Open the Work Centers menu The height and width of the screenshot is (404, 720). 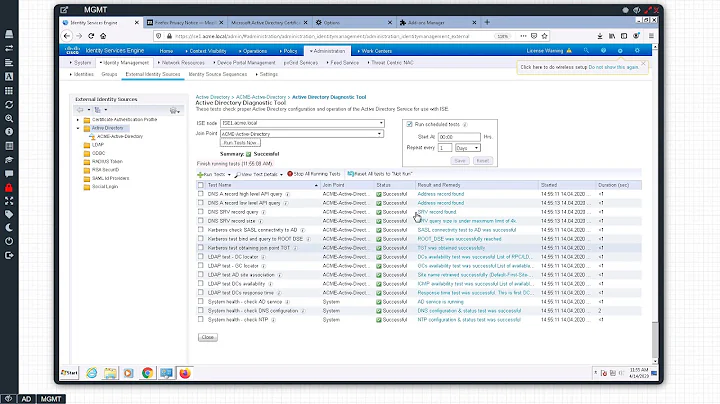pyautogui.click(x=375, y=51)
